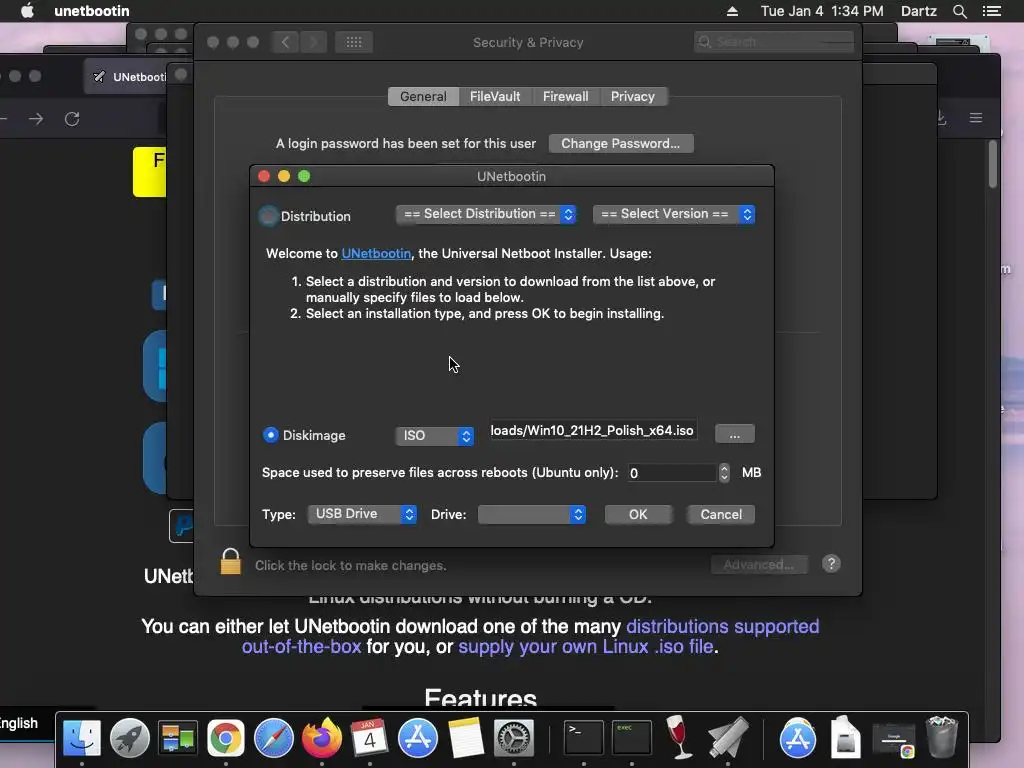Screen dimensions: 1024x768
Task: Open the supply your own Linux .iso file link
Action: 586,647
